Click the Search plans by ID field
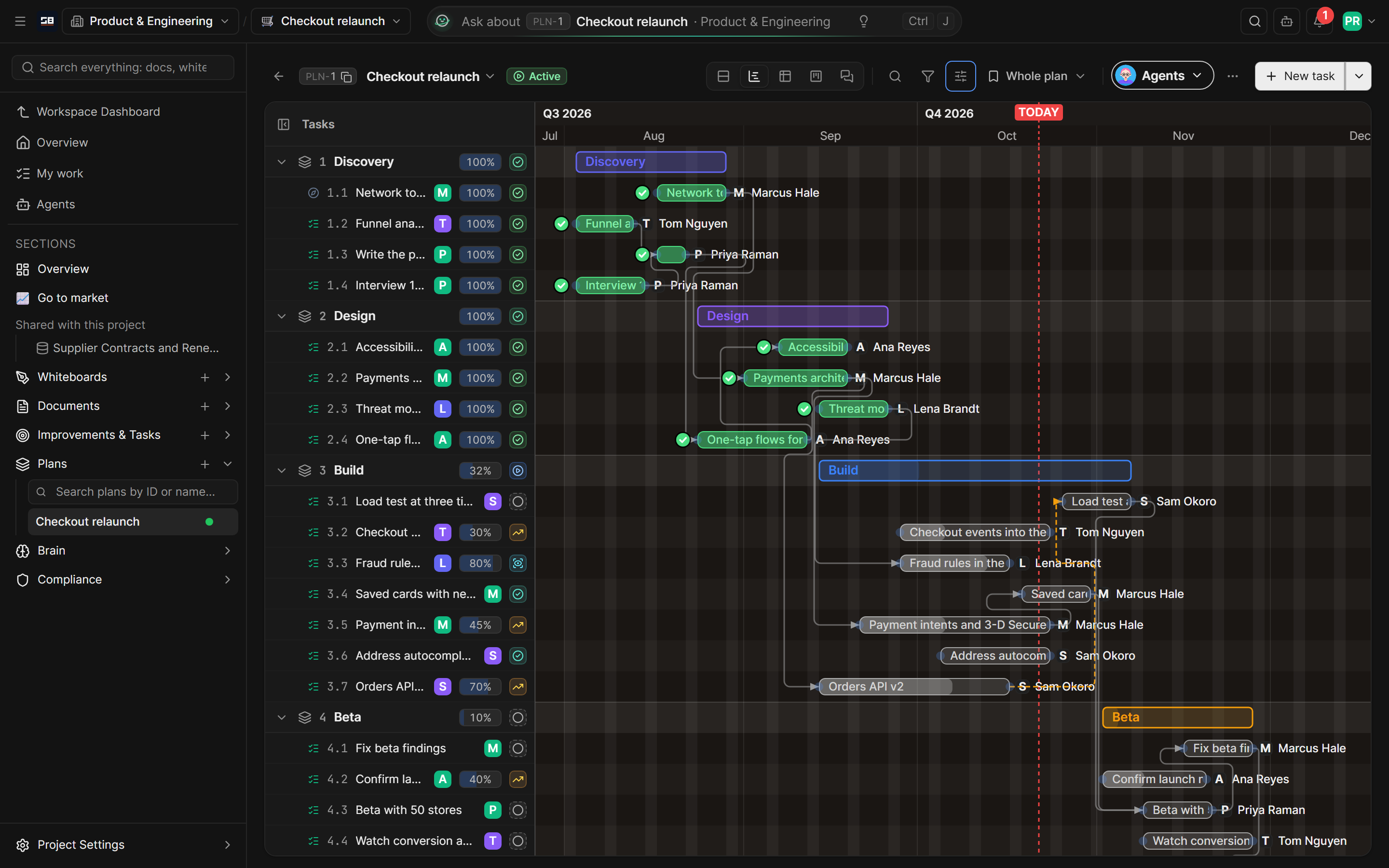 133,492
